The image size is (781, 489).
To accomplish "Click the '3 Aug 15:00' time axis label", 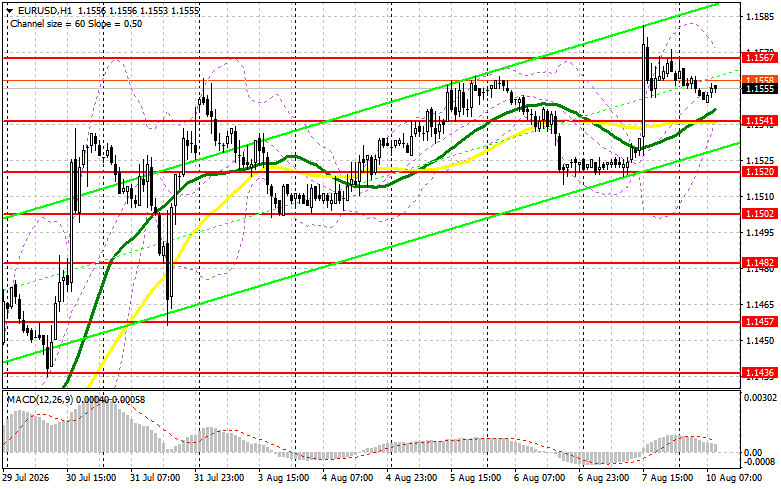I will tap(283, 478).
